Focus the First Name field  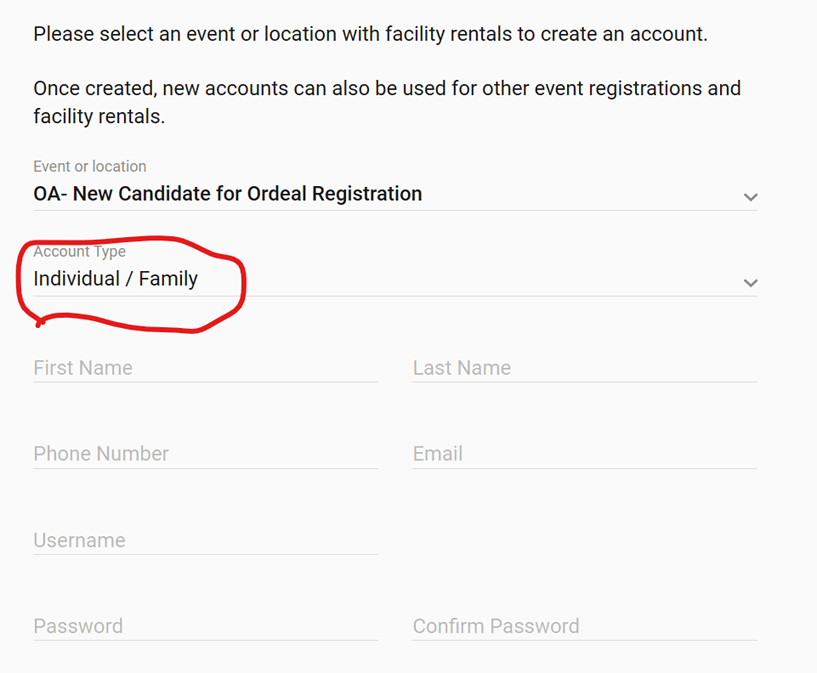(205, 368)
